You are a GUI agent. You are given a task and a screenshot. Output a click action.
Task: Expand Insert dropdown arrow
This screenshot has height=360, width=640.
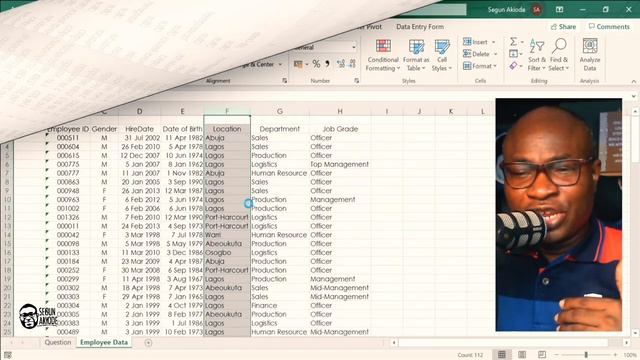pos(493,42)
